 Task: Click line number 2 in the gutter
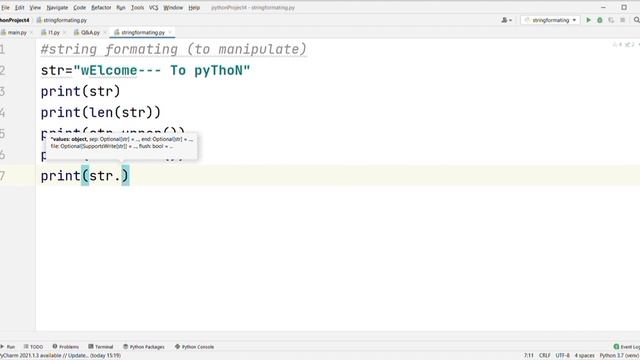(x=2, y=70)
